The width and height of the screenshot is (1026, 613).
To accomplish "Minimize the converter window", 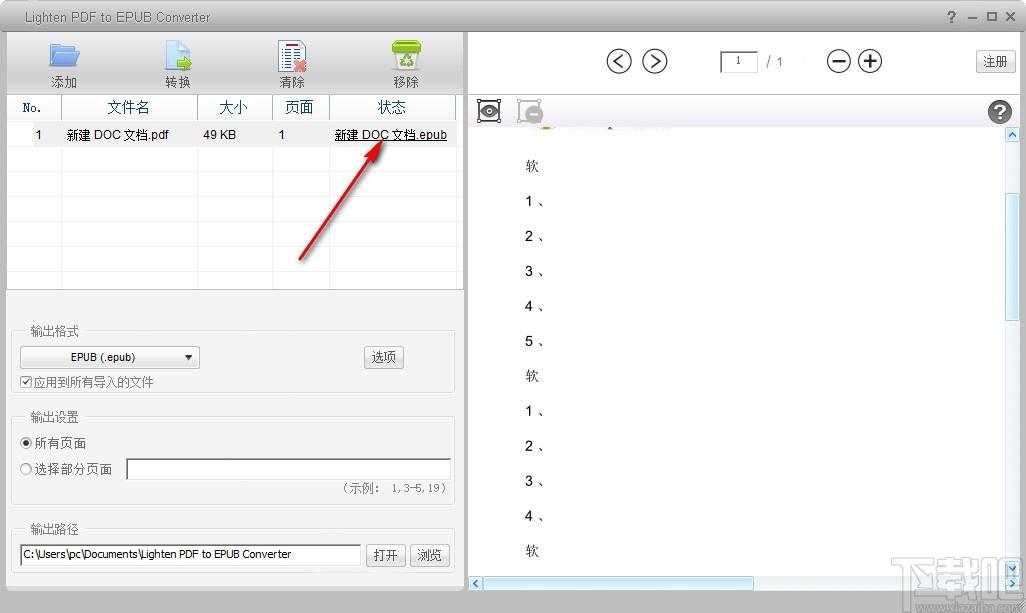I will click(972, 17).
